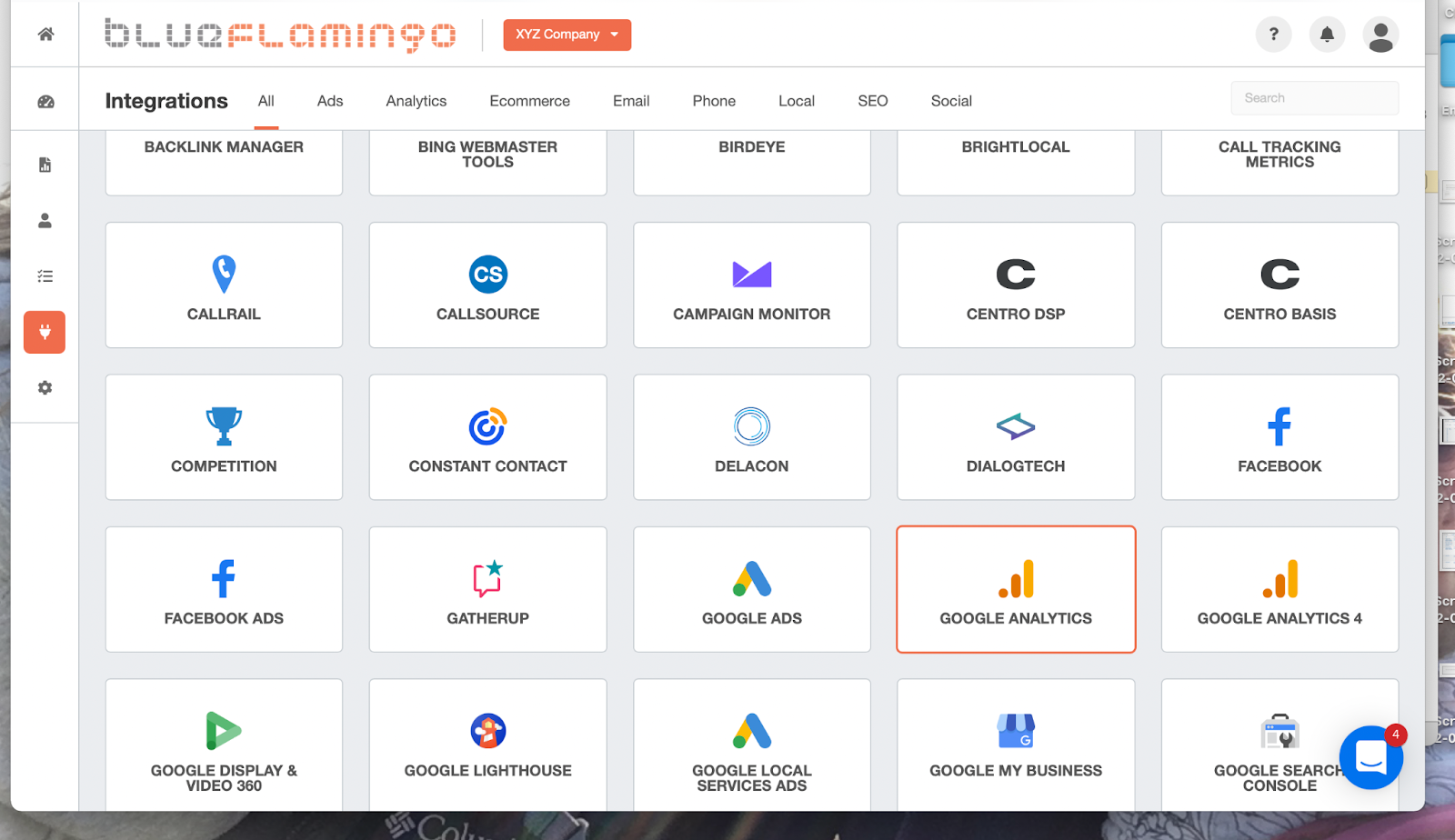Click the Competition trophy icon
1455x840 pixels.
click(224, 425)
